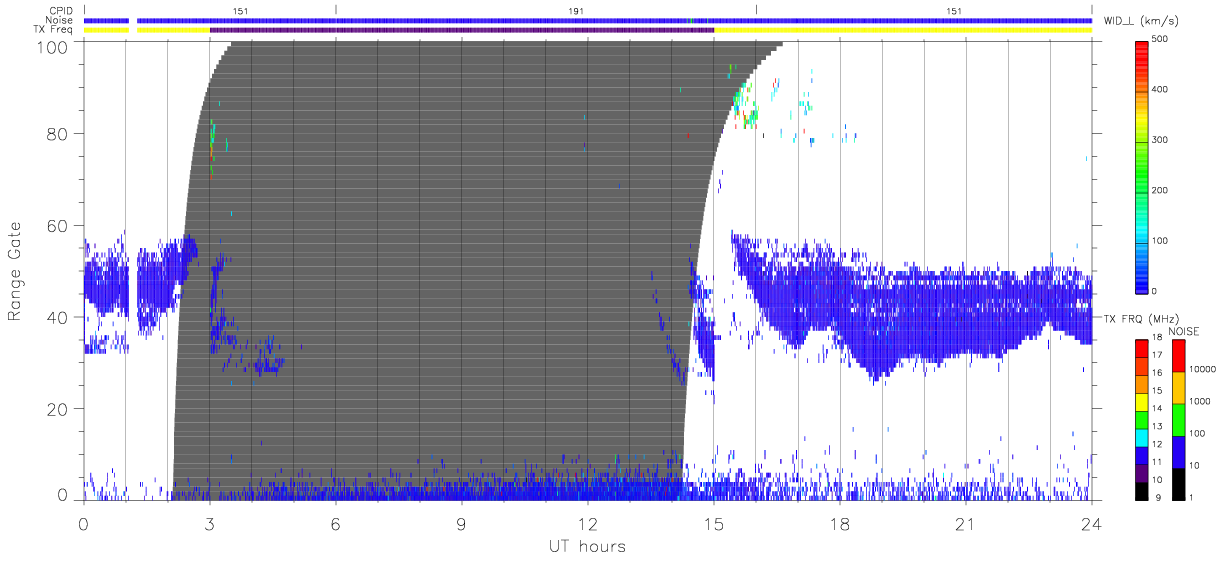Click the 21 tick on UT hours axis
1228x567 pixels.
965,523
